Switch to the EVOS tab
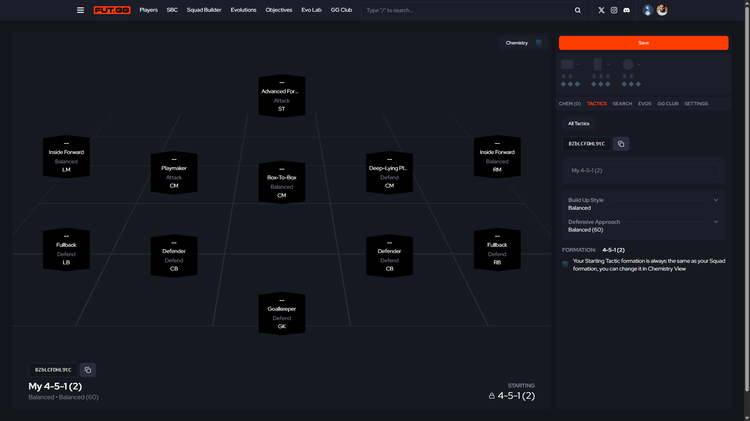Viewport: 750px width, 421px height. 645,103
